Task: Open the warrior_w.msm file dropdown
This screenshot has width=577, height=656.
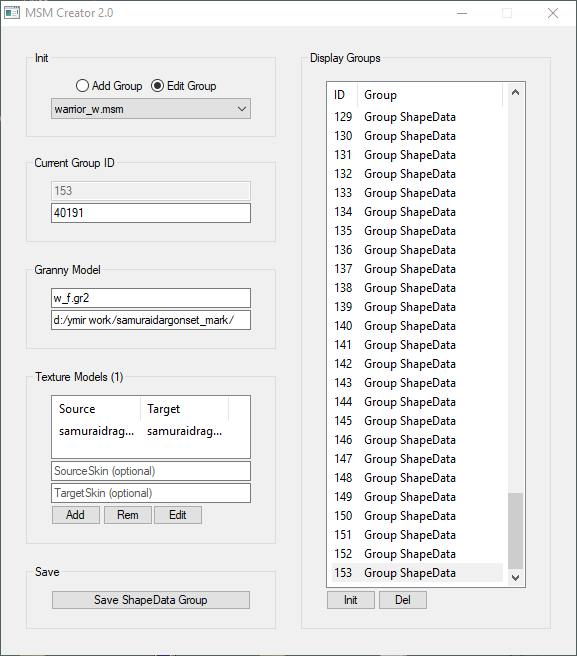Action: [151, 109]
